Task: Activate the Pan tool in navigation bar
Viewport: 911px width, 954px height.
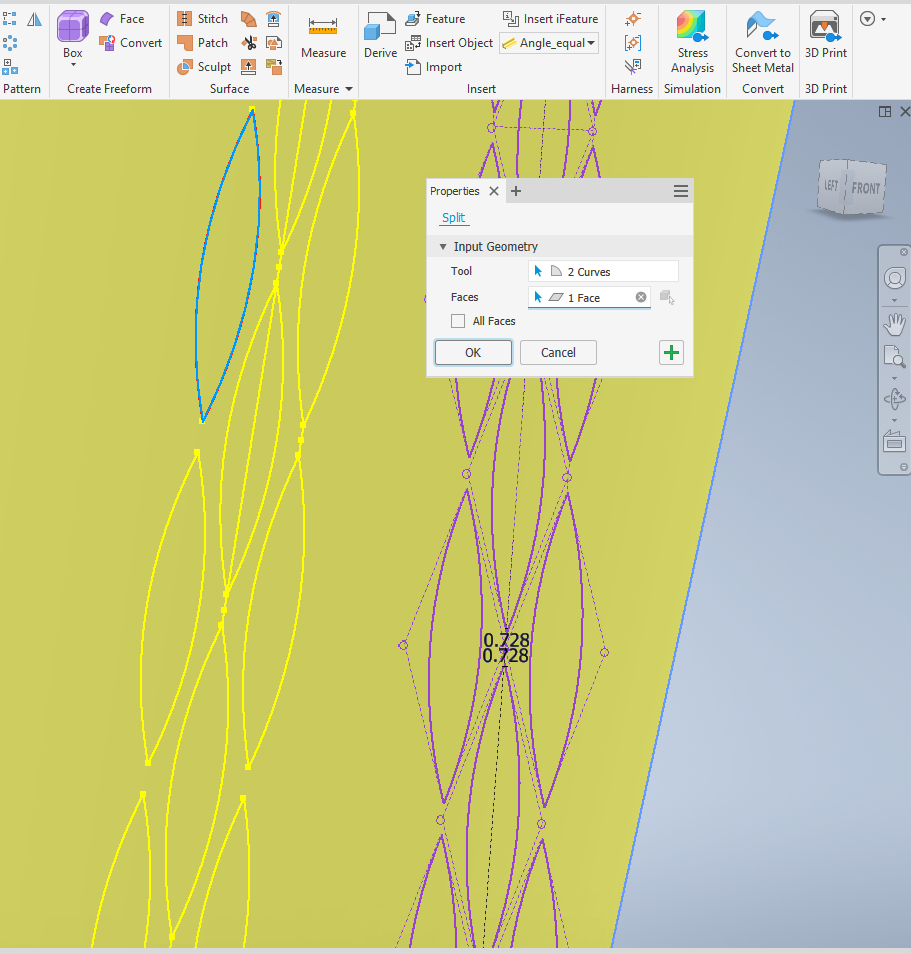Action: [893, 323]
